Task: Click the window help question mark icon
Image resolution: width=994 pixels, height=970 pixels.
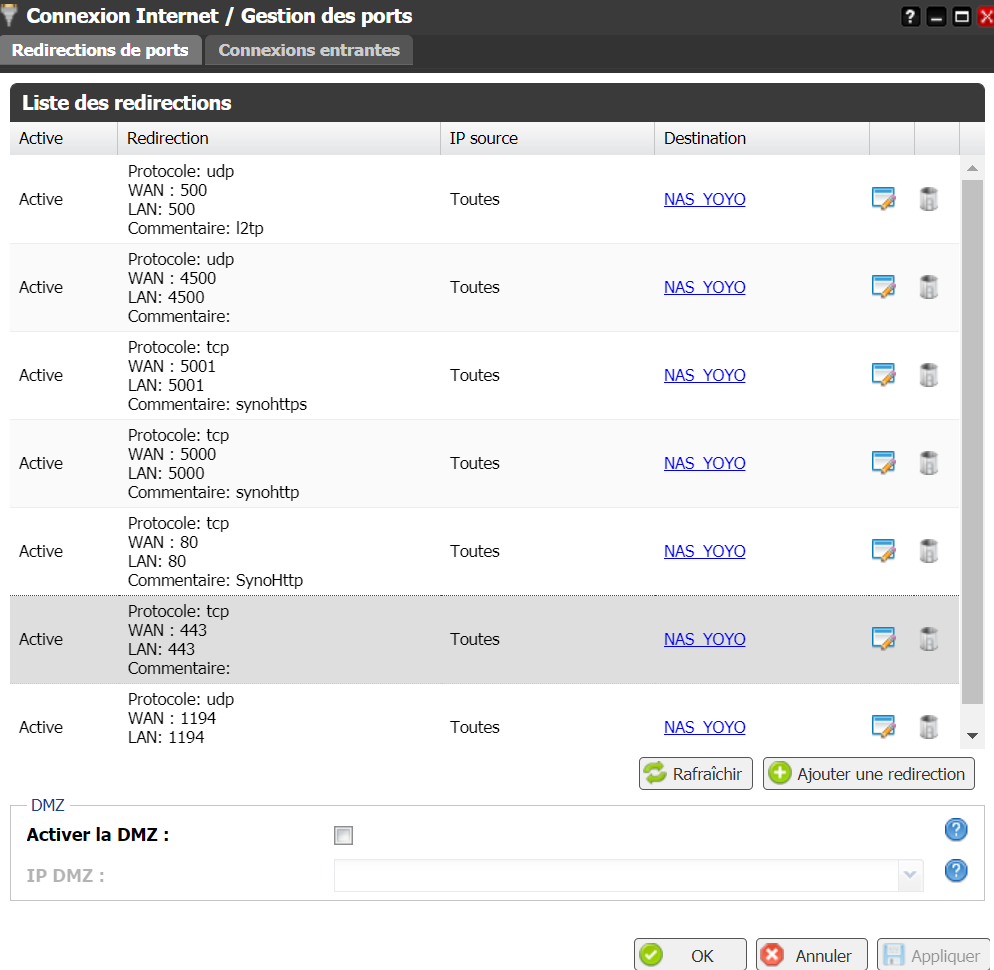Action: pyautogui.click(x=910, y=17)
